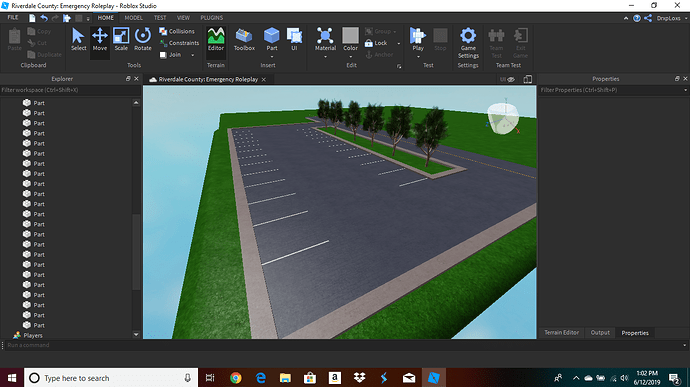The image size is (690, 387).
Task: Expand the Material dropdown arrow
Action: coord(325,57)
